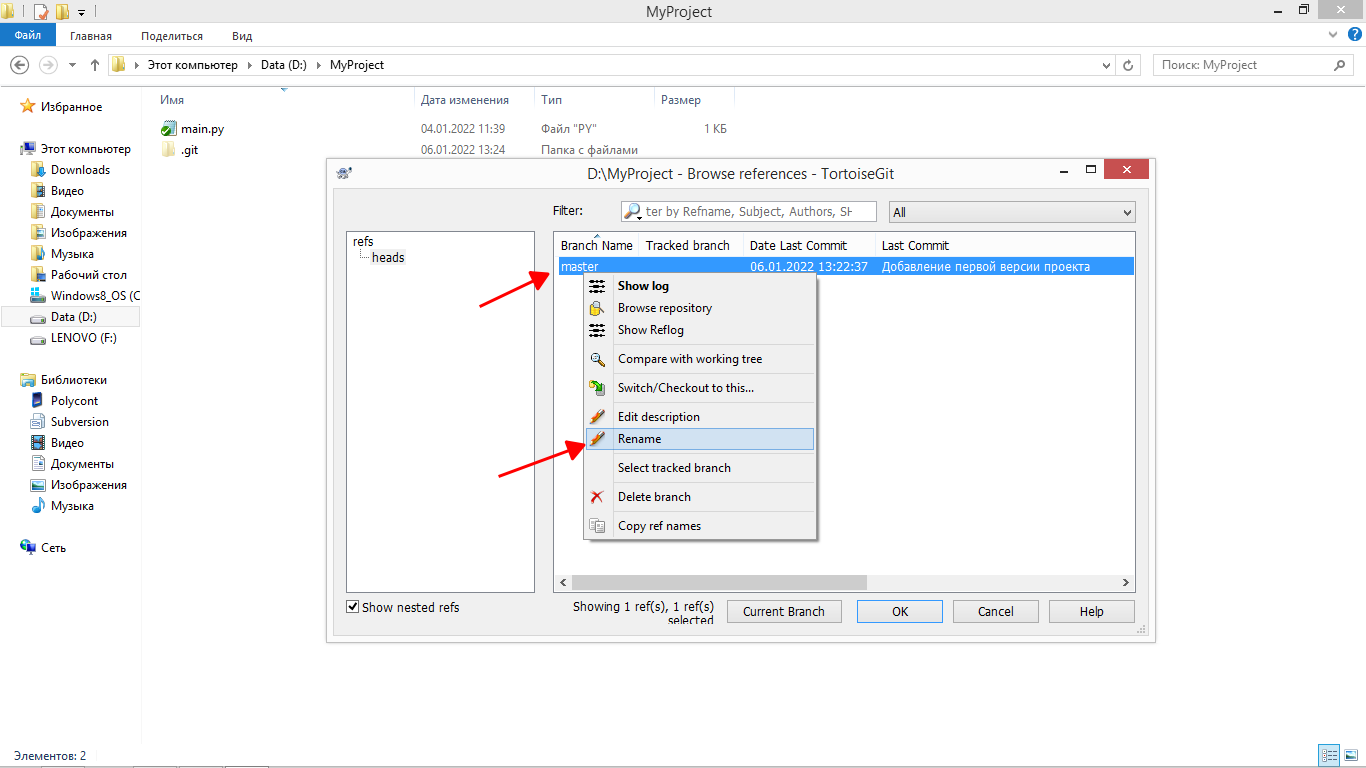1366x768 pixels.
Task: Open the Этот компьютер breadcrumb
Action: tap(193, 65)
